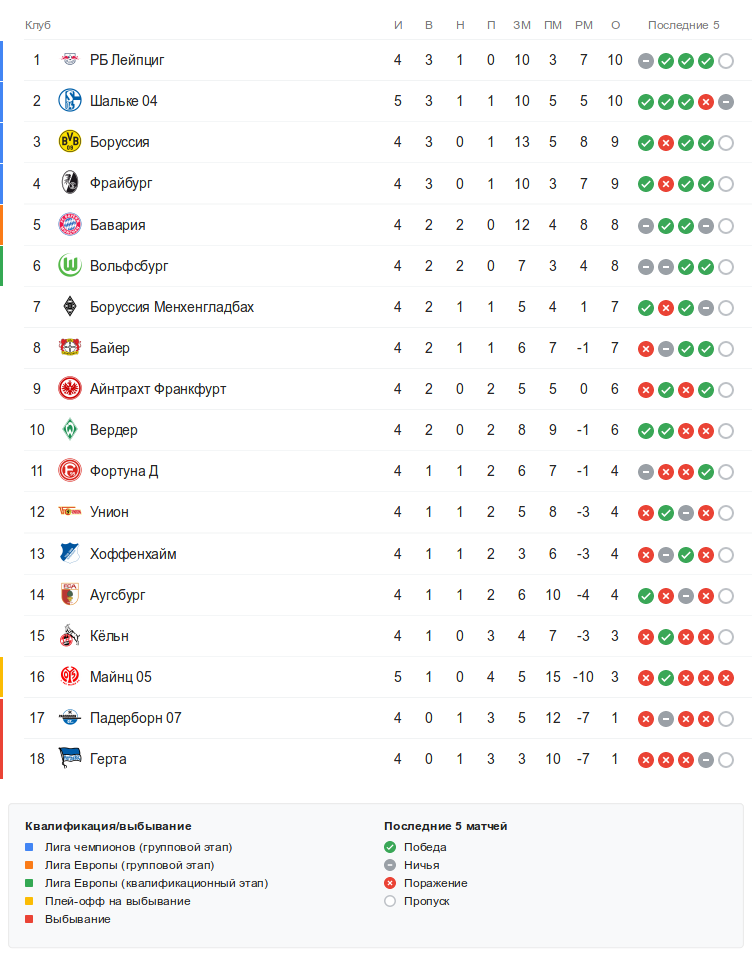Image resolution: width=752 pixels, height=956 pixels.
Task: Click the Клуб column header
Action: [38, 24]
